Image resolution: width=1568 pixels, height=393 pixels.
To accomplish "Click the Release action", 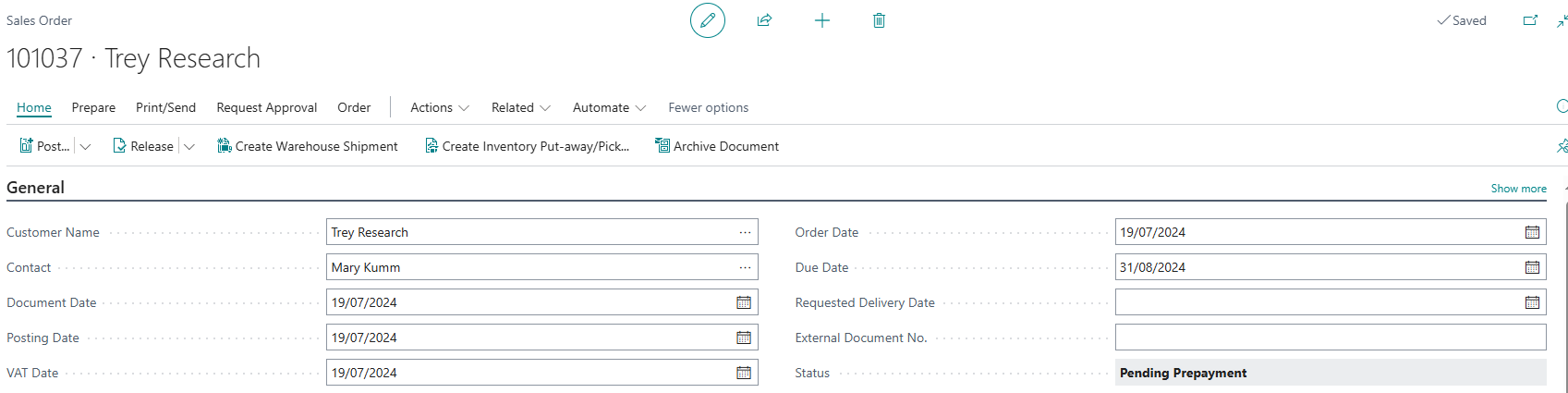I will coord(143,146).
